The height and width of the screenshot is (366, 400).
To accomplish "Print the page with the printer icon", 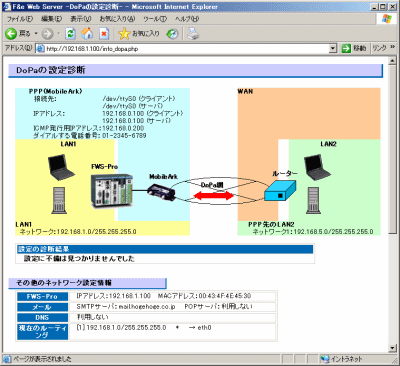I will tap(193, 33).
